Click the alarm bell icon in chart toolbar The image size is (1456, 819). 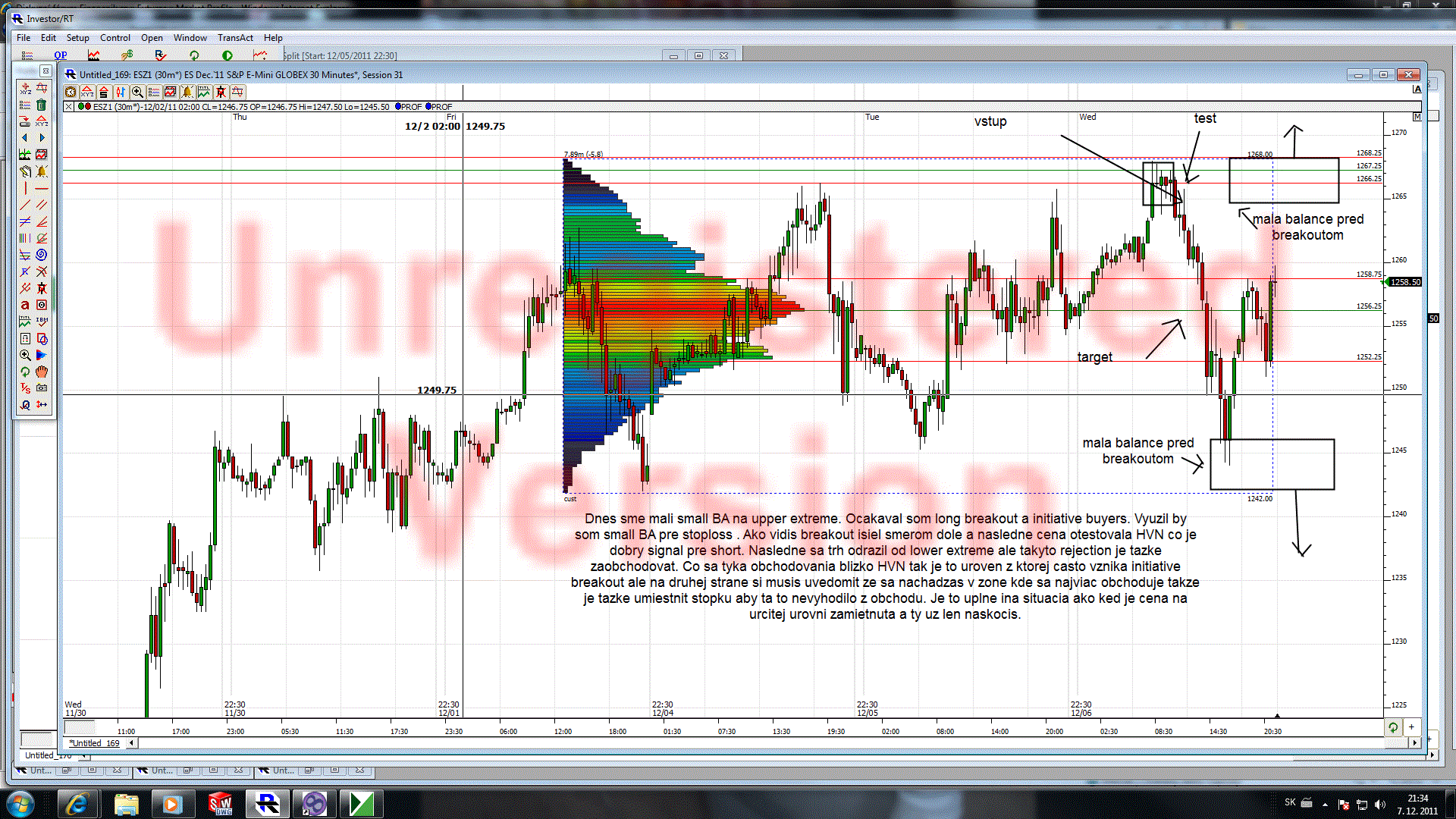click(x=187, y=92)
